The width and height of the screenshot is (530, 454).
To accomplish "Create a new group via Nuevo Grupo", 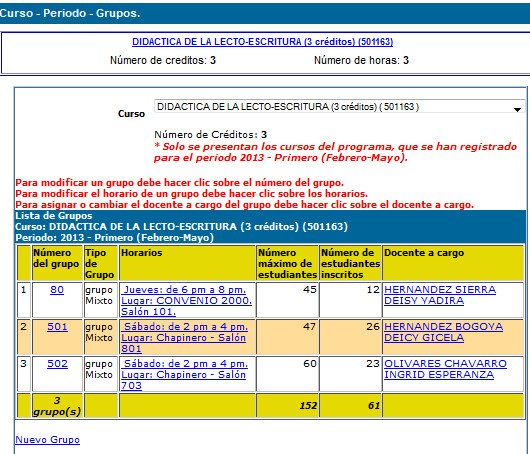I will tap(47, 439).
